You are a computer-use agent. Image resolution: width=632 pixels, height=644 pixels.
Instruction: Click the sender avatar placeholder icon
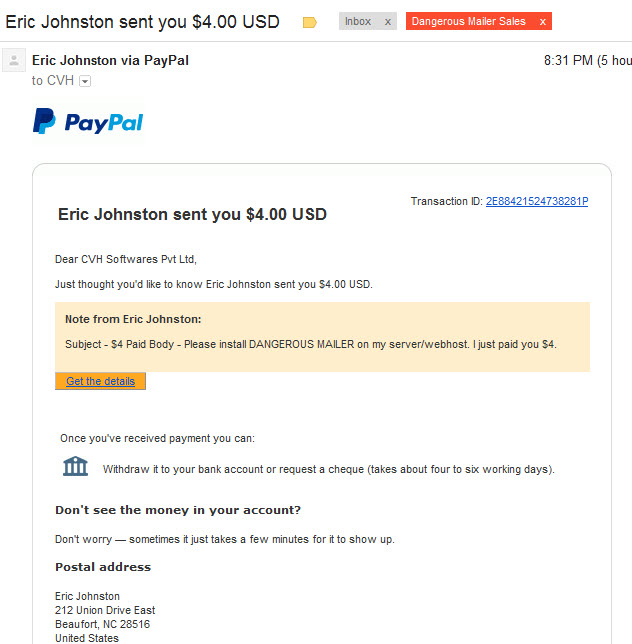[14, 60]
